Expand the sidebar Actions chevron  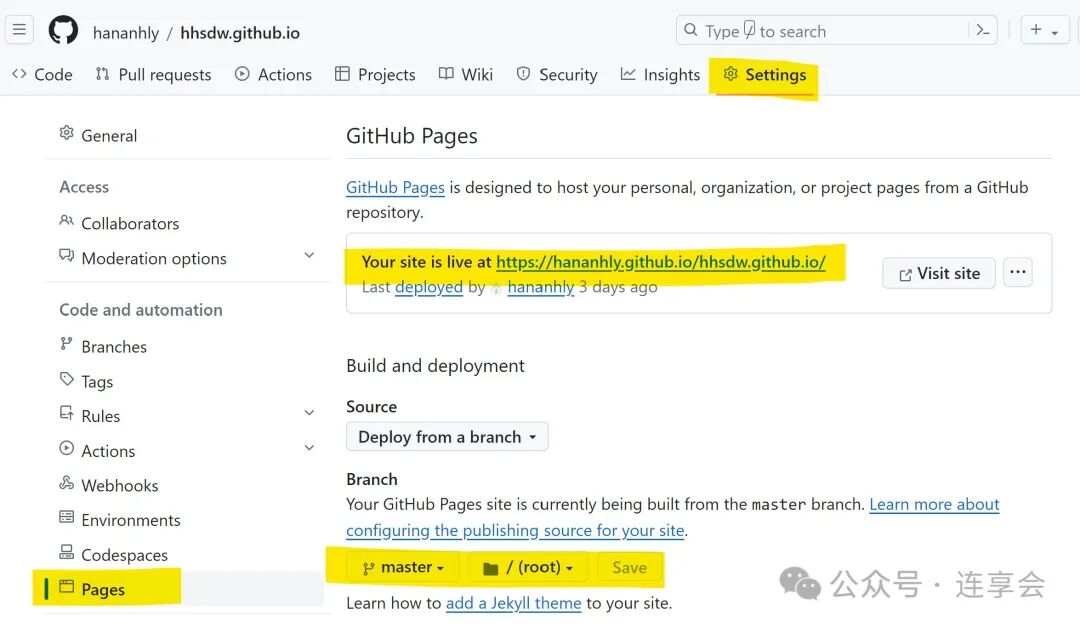pos(309,448)
